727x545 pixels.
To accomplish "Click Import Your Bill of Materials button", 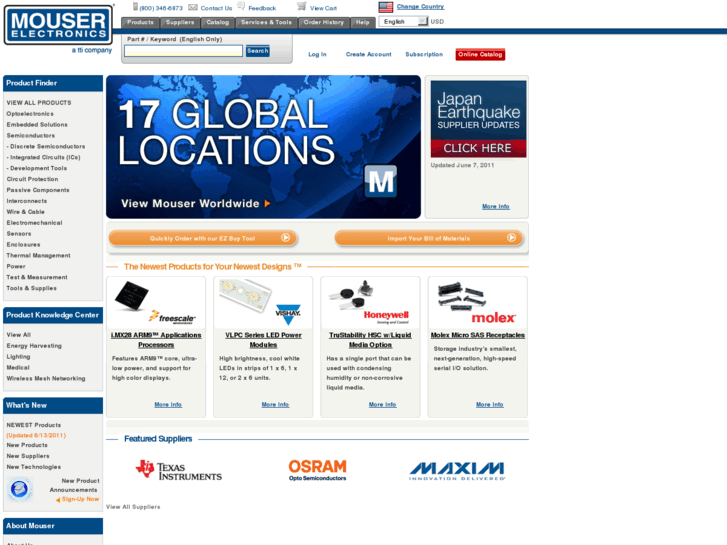I will [x=428, y=238].
